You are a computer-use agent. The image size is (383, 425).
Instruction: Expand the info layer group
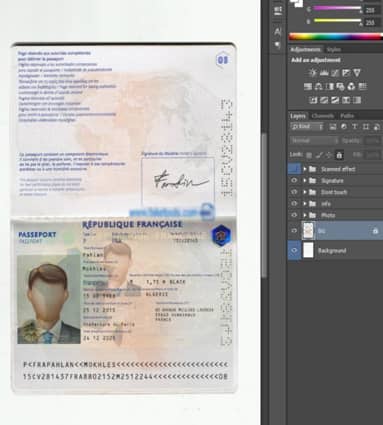tap(304, 204)
